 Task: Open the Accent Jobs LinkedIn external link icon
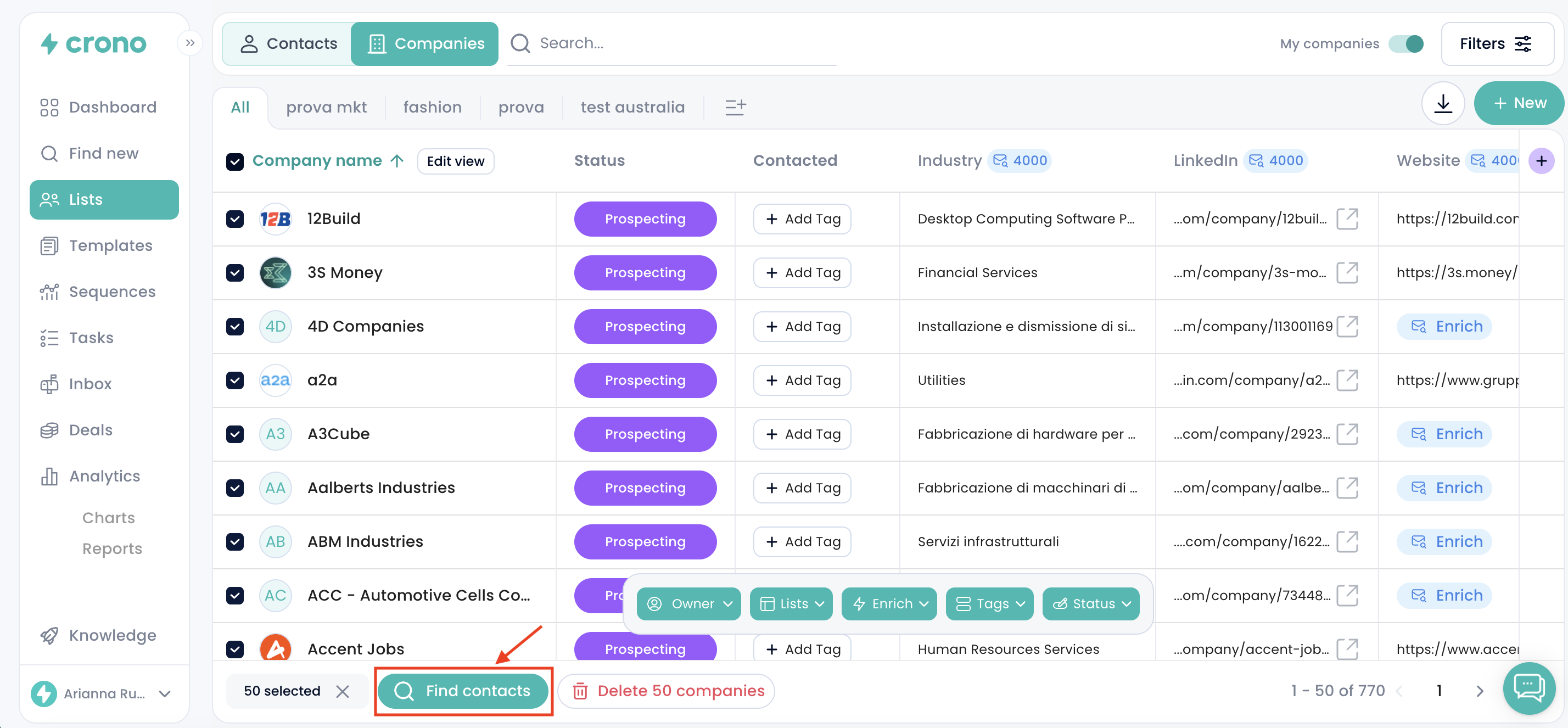click(1347, 649)
